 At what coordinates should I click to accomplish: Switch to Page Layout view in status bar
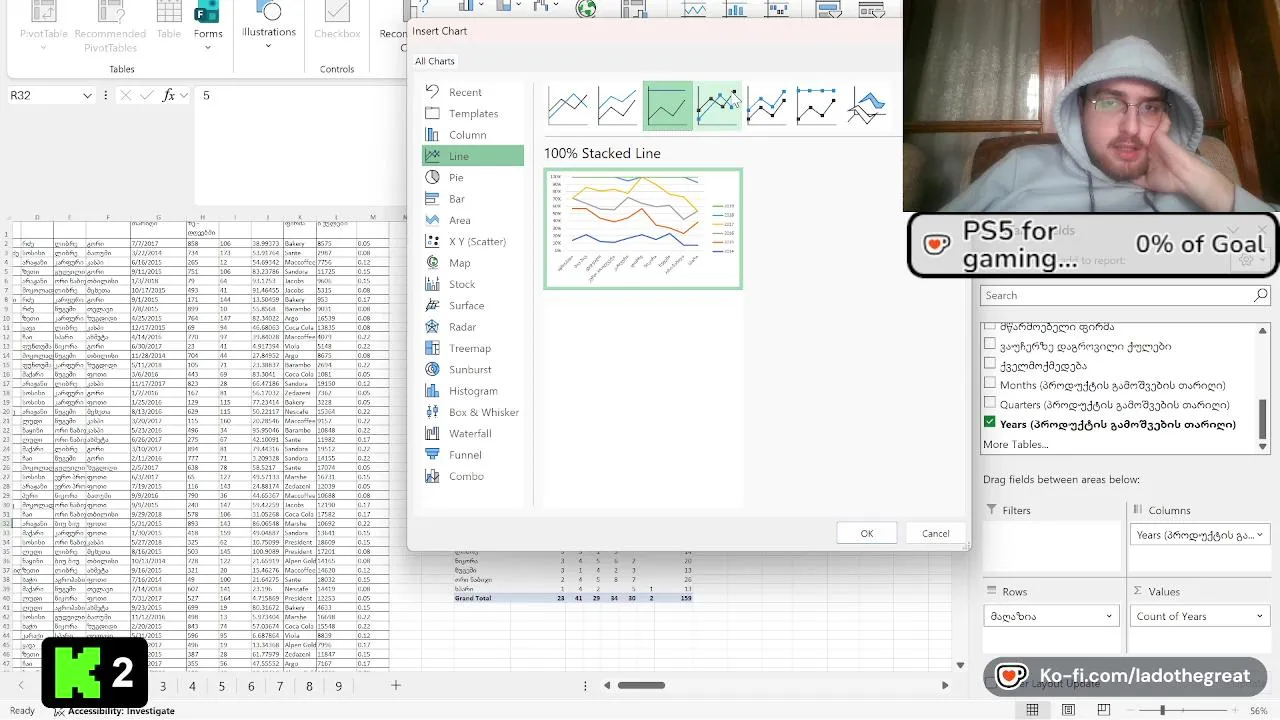[1068, 710]
